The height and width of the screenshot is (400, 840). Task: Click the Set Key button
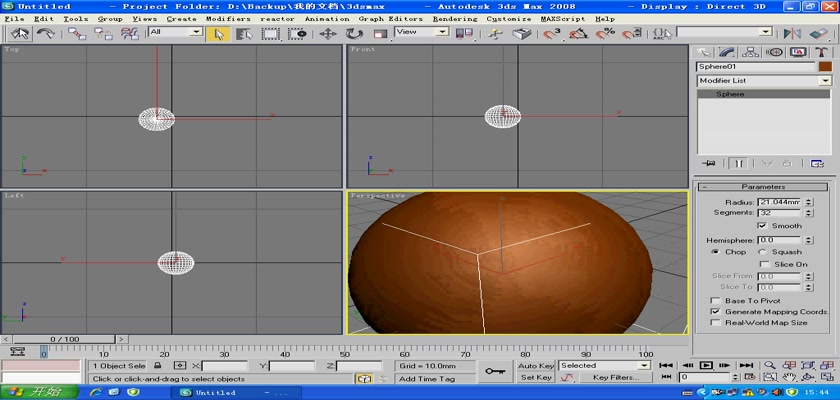[x=536, y=378]
